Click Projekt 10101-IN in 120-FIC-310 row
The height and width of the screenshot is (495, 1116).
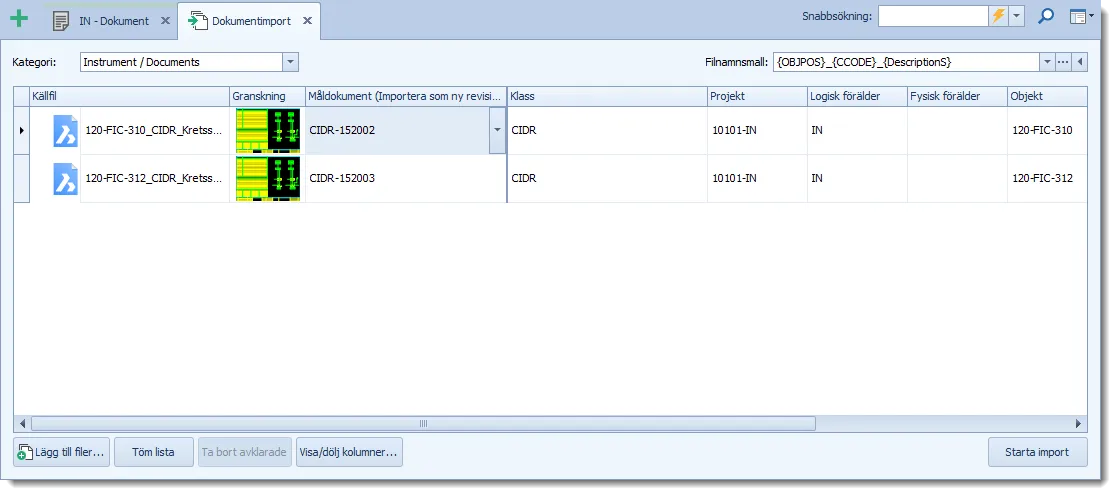(x=757, y=130)
